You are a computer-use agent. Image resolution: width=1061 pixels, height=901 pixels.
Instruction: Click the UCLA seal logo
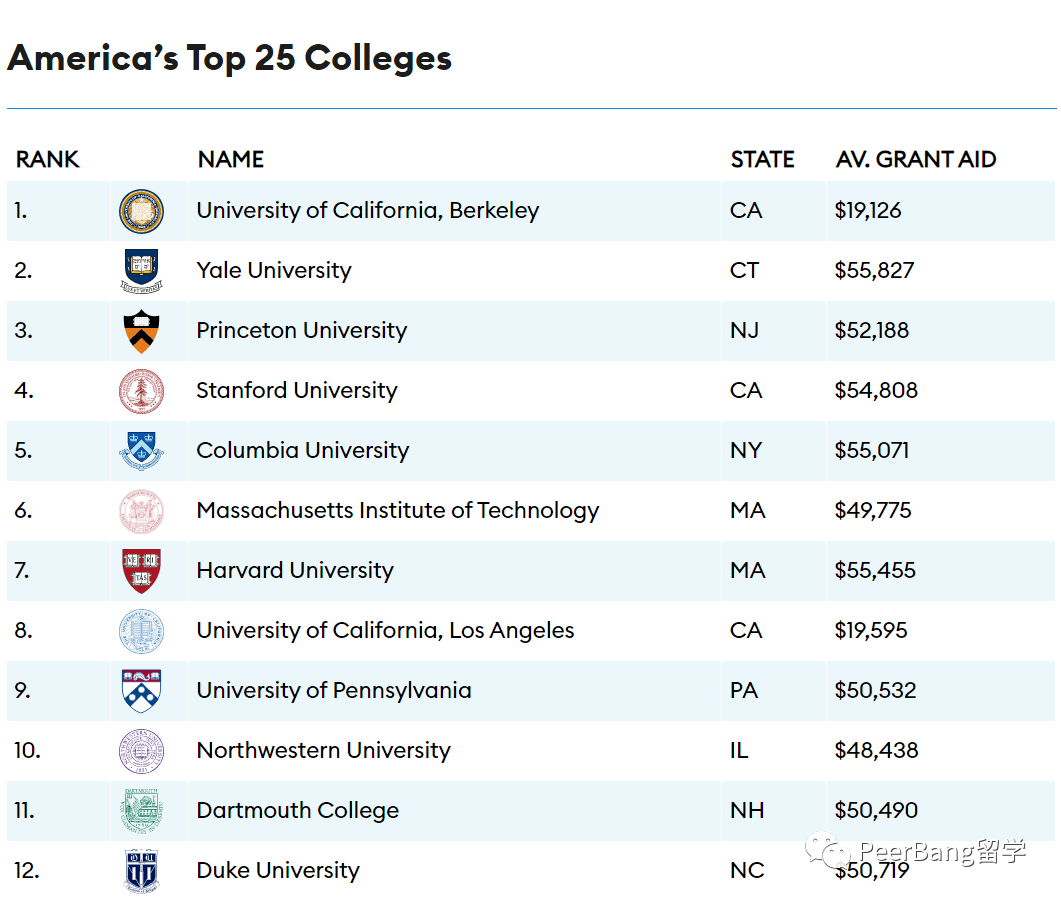(x=141, y=631)
